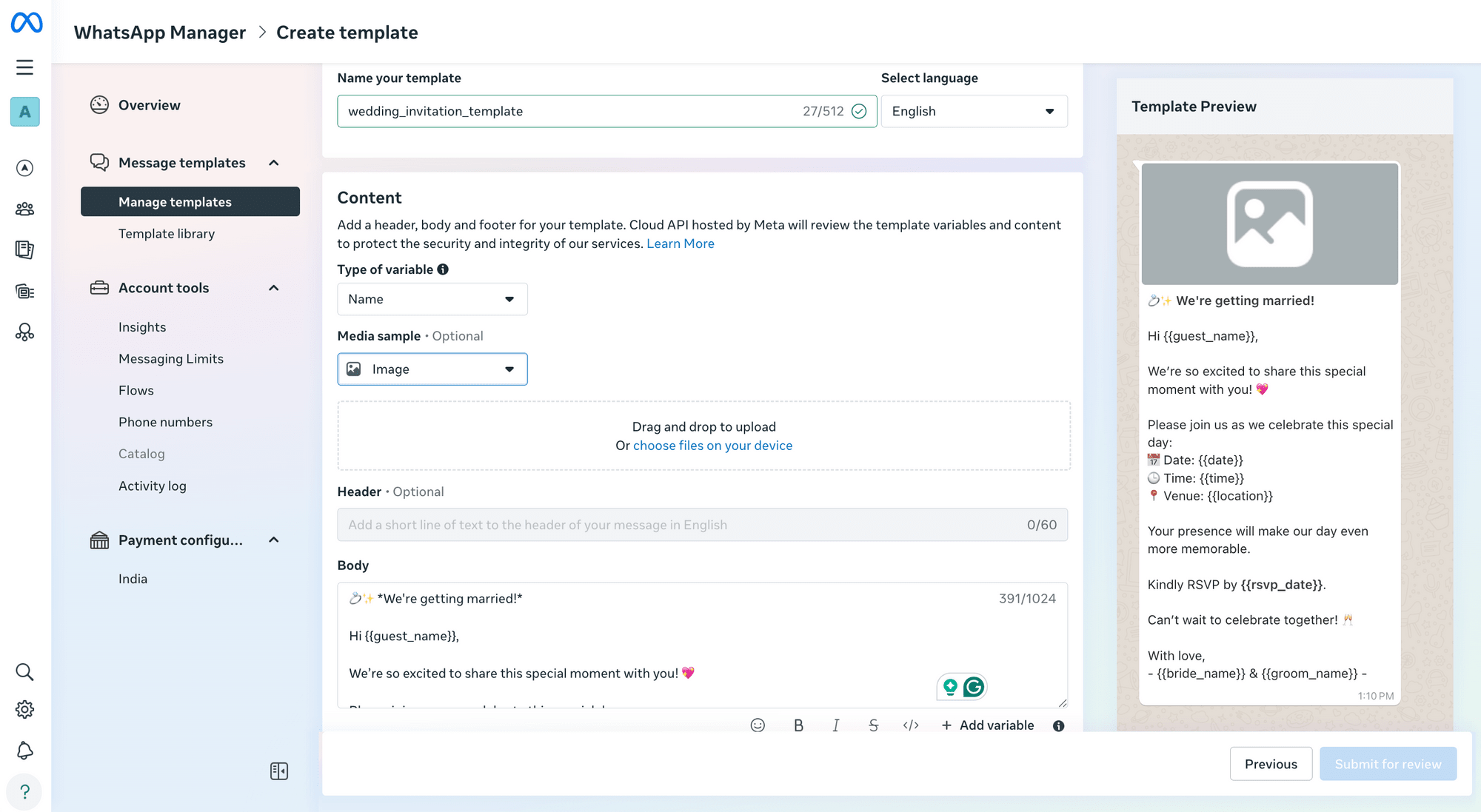Image resolution: width=1481 pixels, height=812 pixels.
Task: Click the emoji picker icon
Action: click(x=758, y=725)
